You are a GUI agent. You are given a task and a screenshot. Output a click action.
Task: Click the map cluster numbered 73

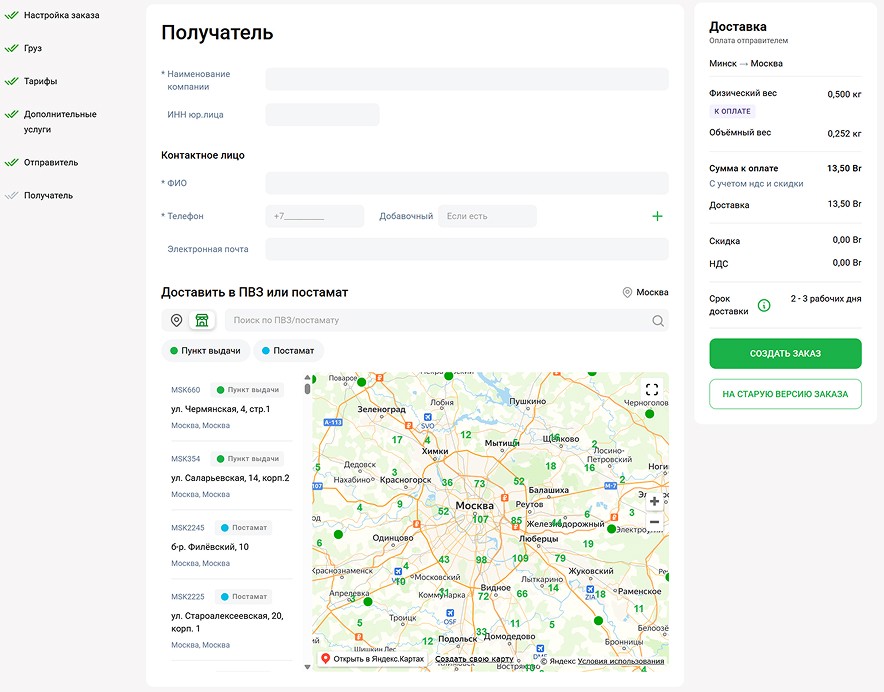pyautogui.click(x=479, y=483)
